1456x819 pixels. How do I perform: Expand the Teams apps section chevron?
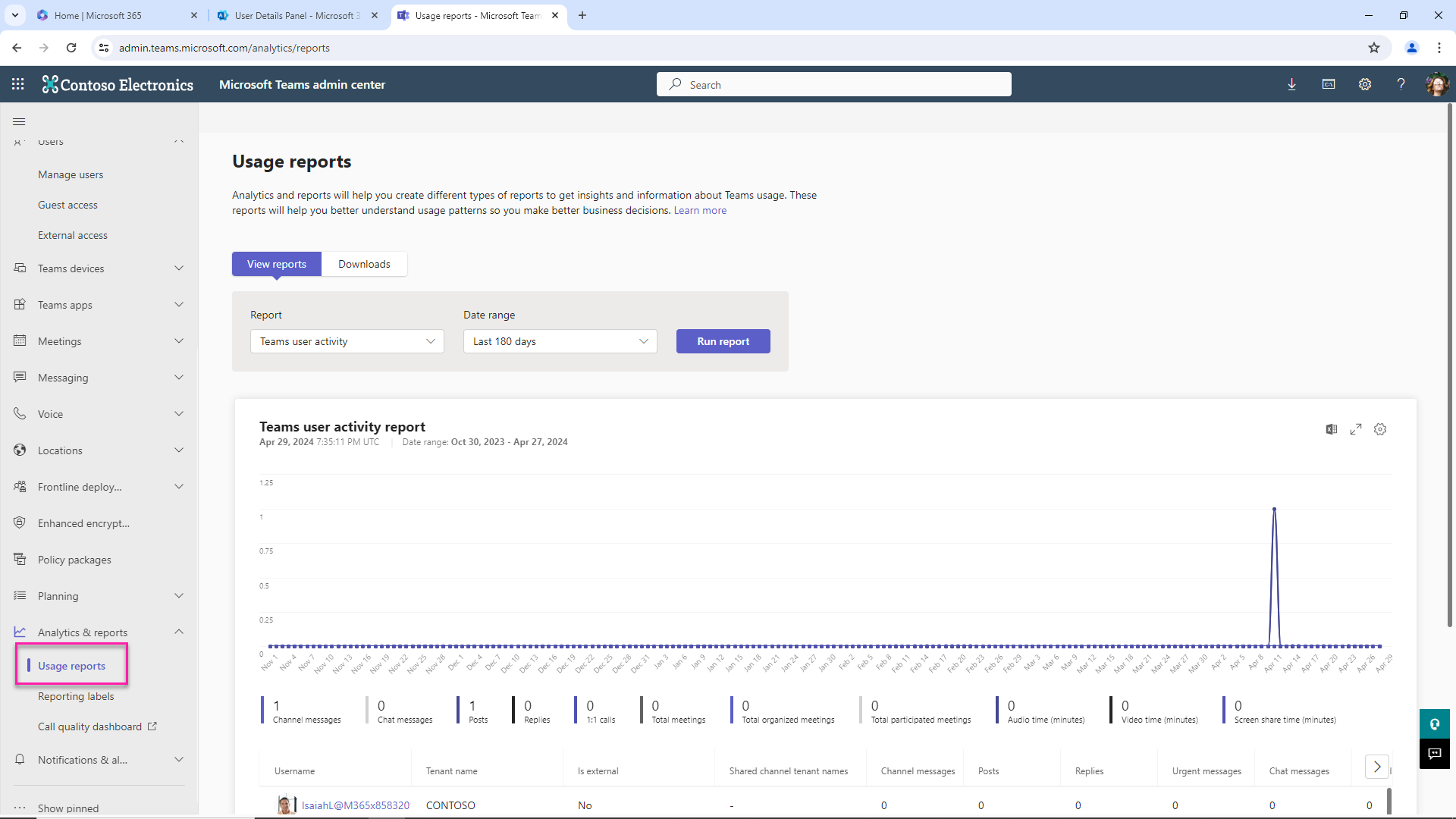tap(179, 305)
